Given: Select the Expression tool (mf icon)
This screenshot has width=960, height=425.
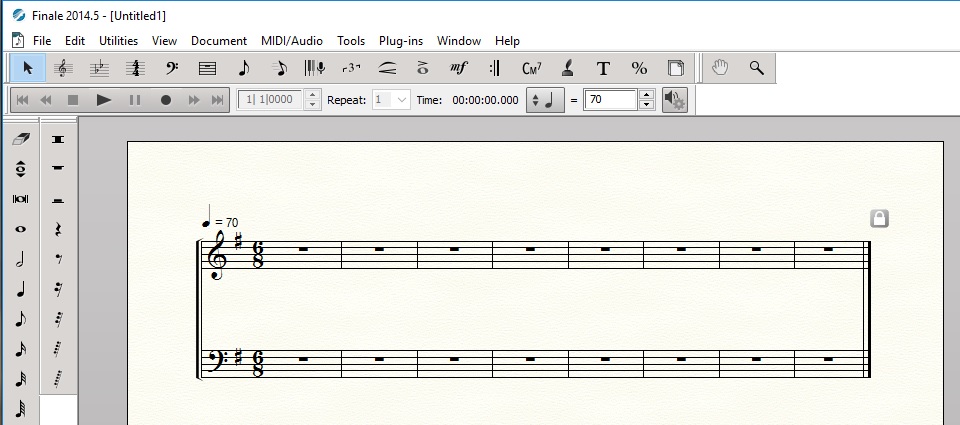Looking at the screenshot, I should (459, 68).
